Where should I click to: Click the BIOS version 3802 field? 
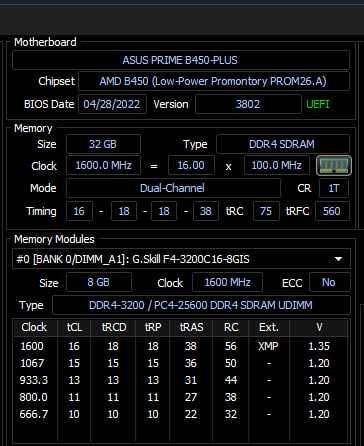pyautogui.click(x=248, y=104)
